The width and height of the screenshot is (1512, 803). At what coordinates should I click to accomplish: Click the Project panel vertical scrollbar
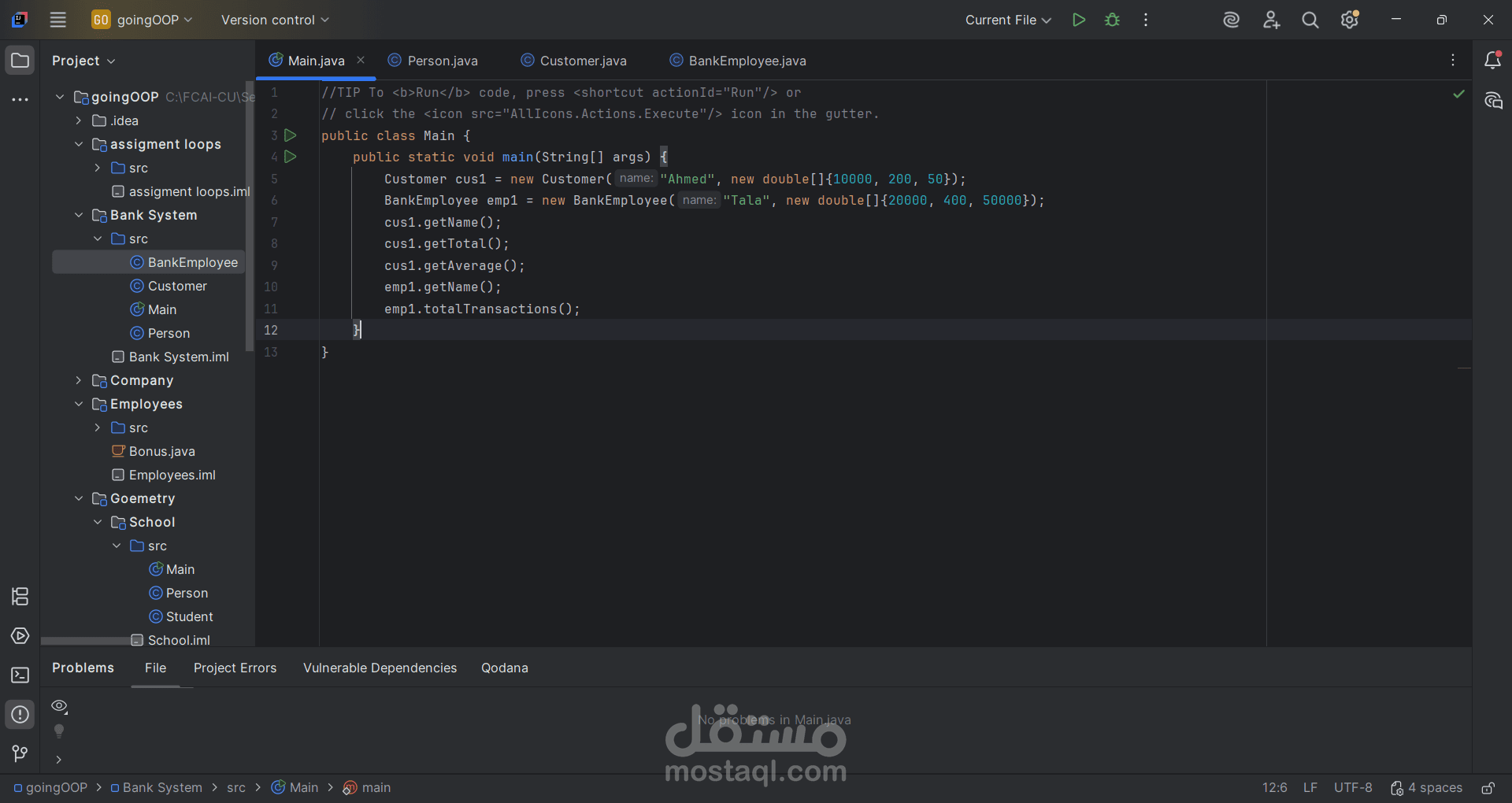coord(250,216)
